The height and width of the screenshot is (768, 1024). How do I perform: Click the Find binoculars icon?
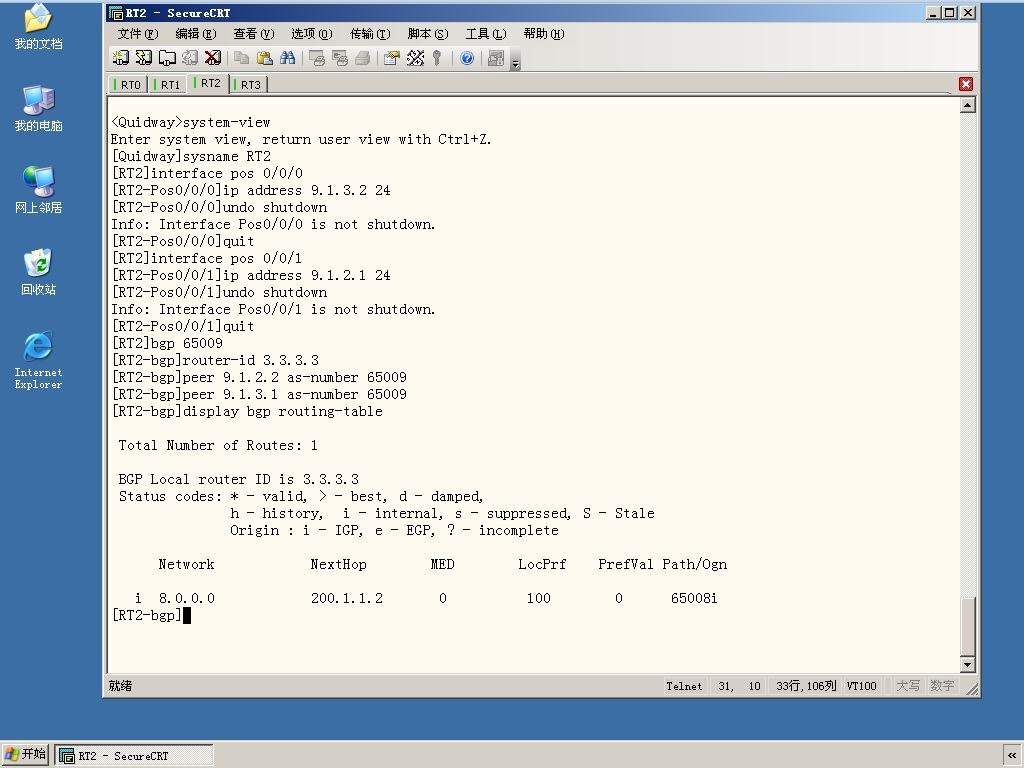pyautogui.click(x=287, y=58)
